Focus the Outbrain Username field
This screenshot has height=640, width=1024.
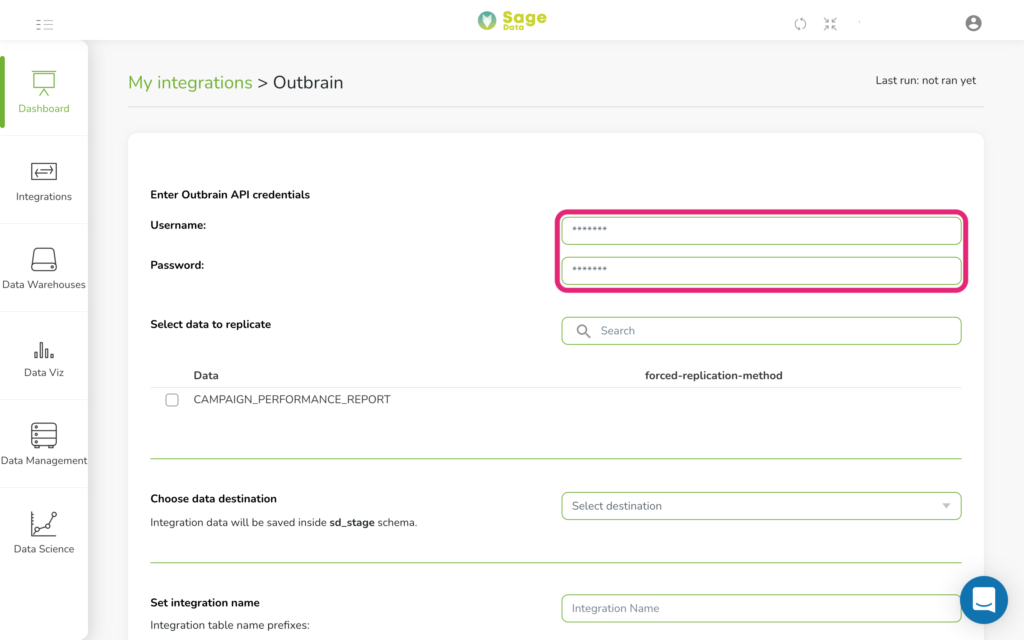point(761,231)
